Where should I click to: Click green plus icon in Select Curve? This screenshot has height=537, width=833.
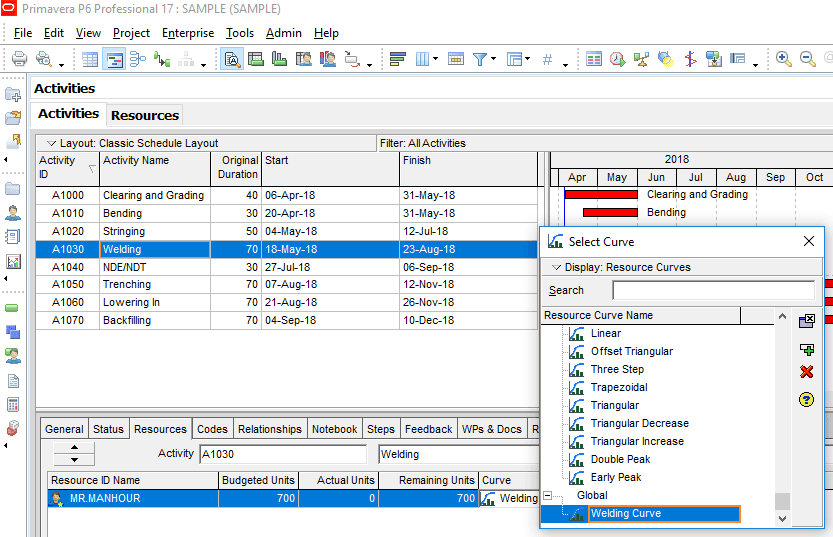point(806,349)
